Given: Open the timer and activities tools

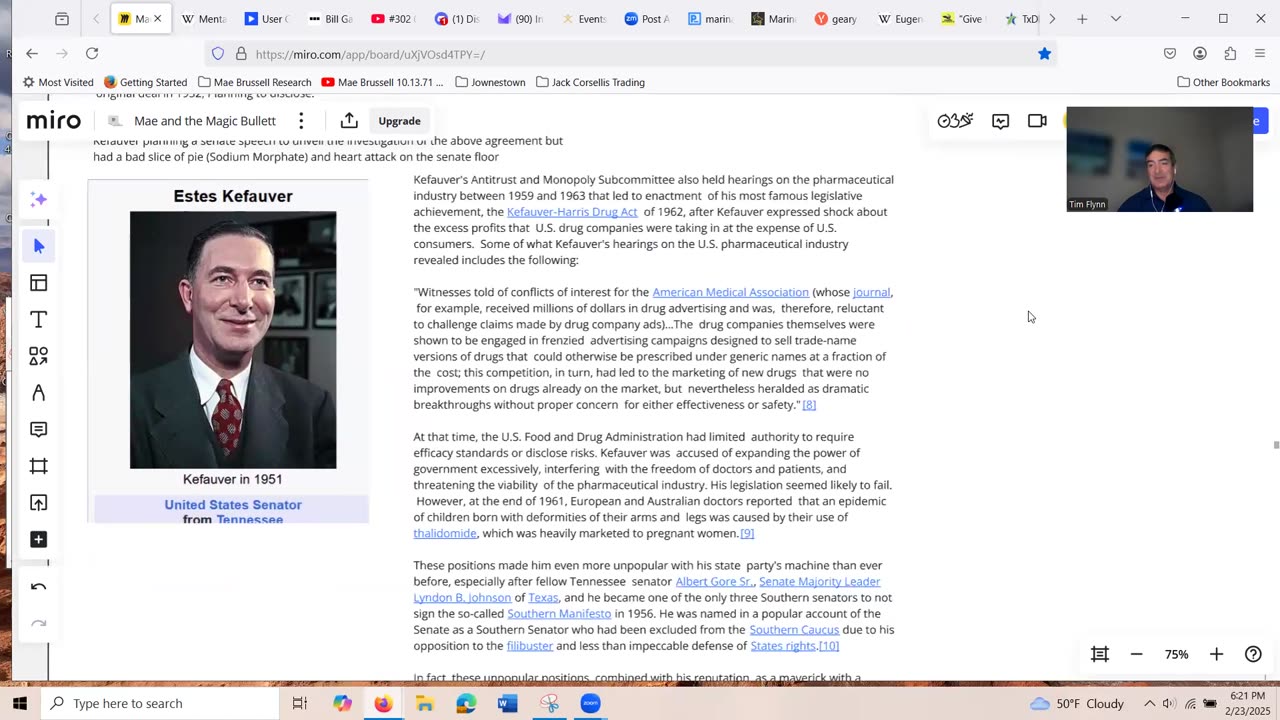Looking at the screenshot, I should point(955,121).
